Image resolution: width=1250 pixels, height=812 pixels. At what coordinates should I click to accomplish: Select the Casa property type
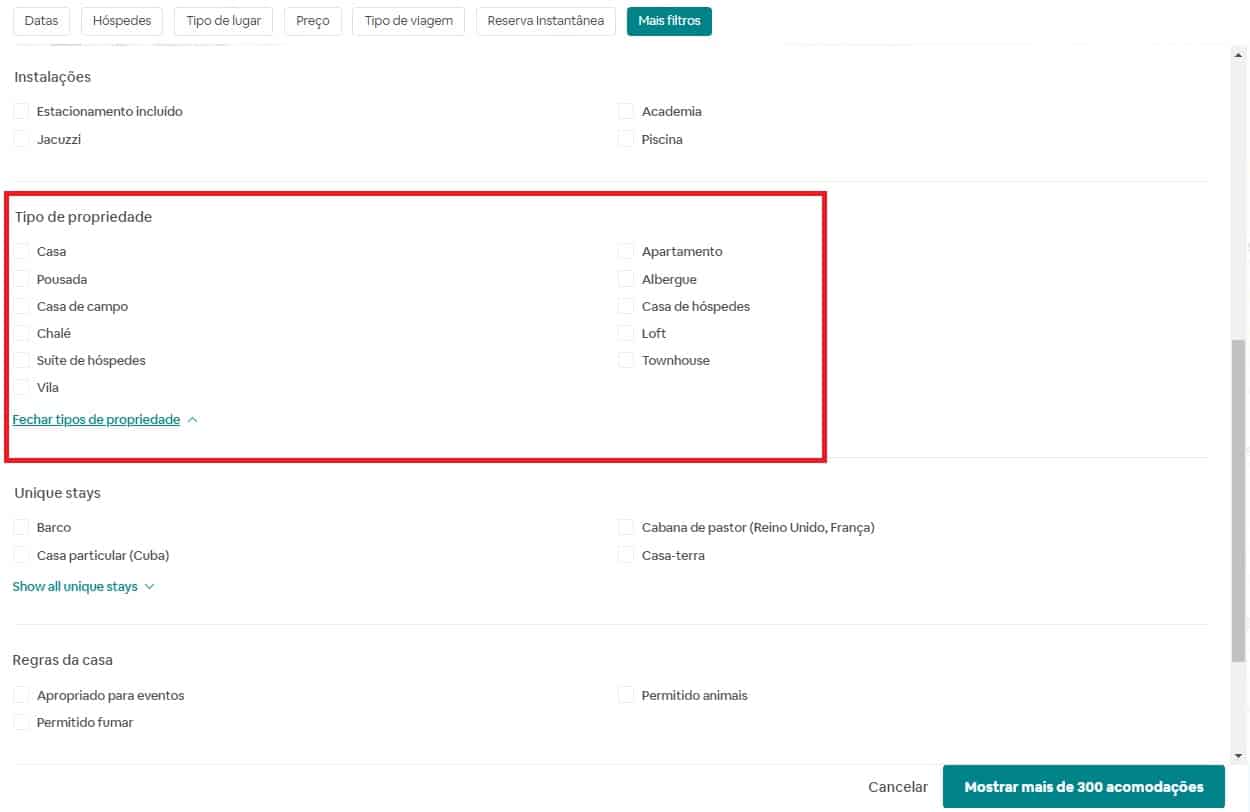coord(21,251)
